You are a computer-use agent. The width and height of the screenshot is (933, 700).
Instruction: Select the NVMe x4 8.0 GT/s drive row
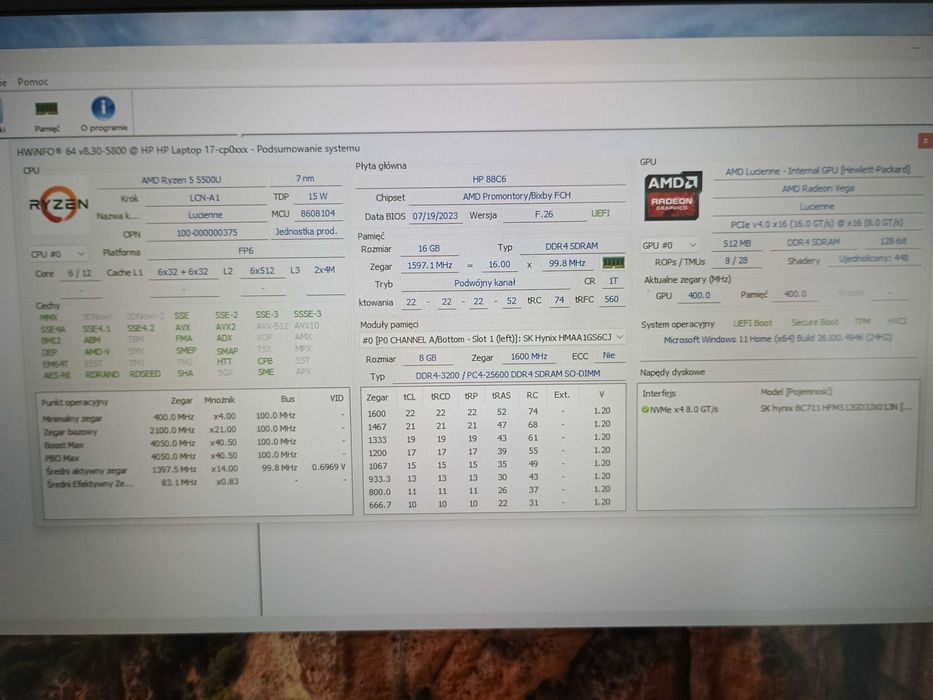click(776, 409)
